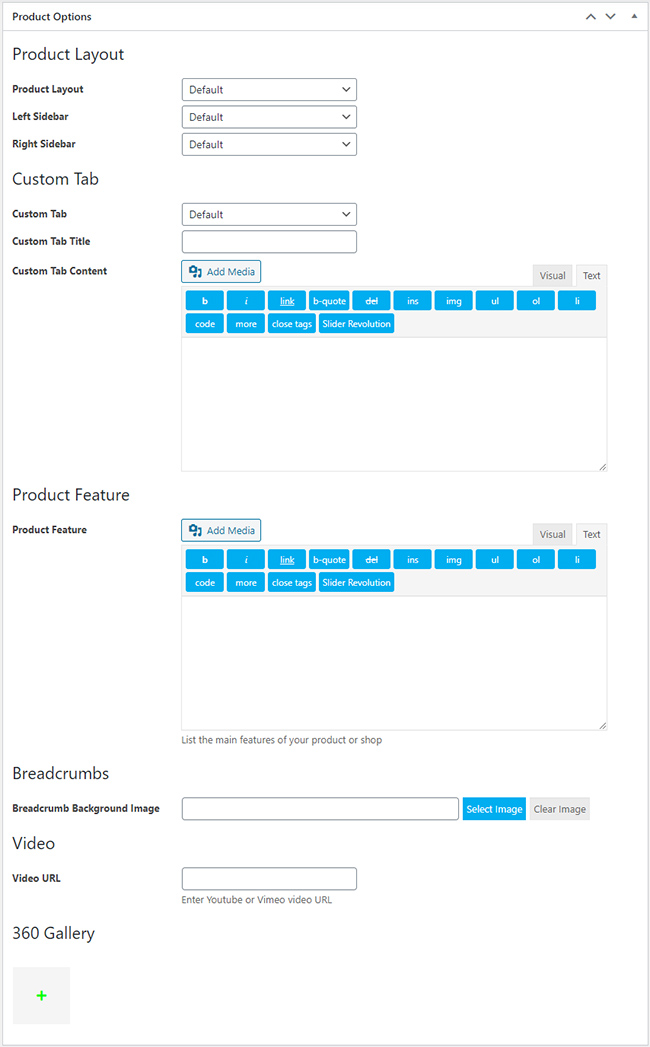The width and height of the screenshot is (650, 1047).
Task: Click 'del' button in Product Feature editor
Action: 371,560
